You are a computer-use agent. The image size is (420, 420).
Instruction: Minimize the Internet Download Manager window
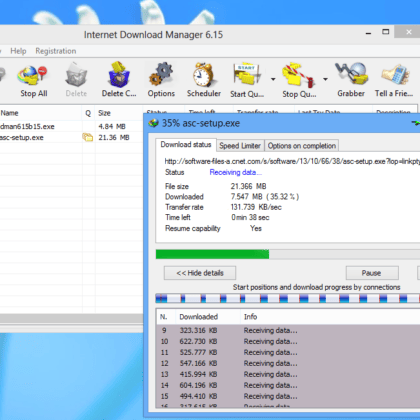(368, 33)
